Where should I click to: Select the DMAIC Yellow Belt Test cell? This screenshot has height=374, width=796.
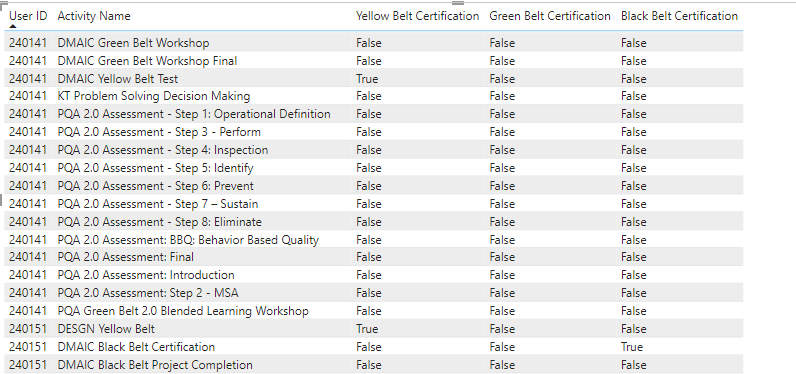pos(118,79)
